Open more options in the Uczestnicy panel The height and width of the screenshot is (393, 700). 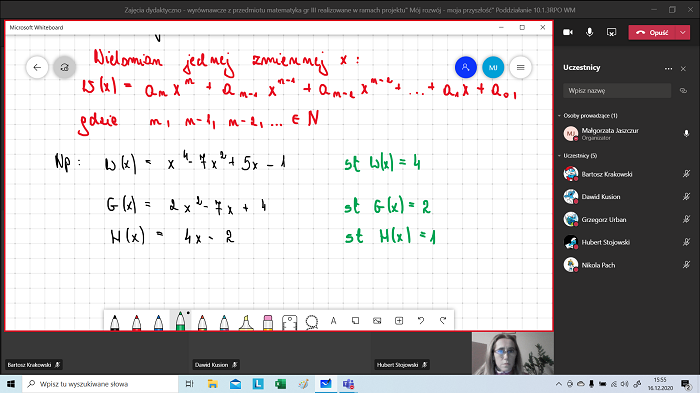click(668, 68)
